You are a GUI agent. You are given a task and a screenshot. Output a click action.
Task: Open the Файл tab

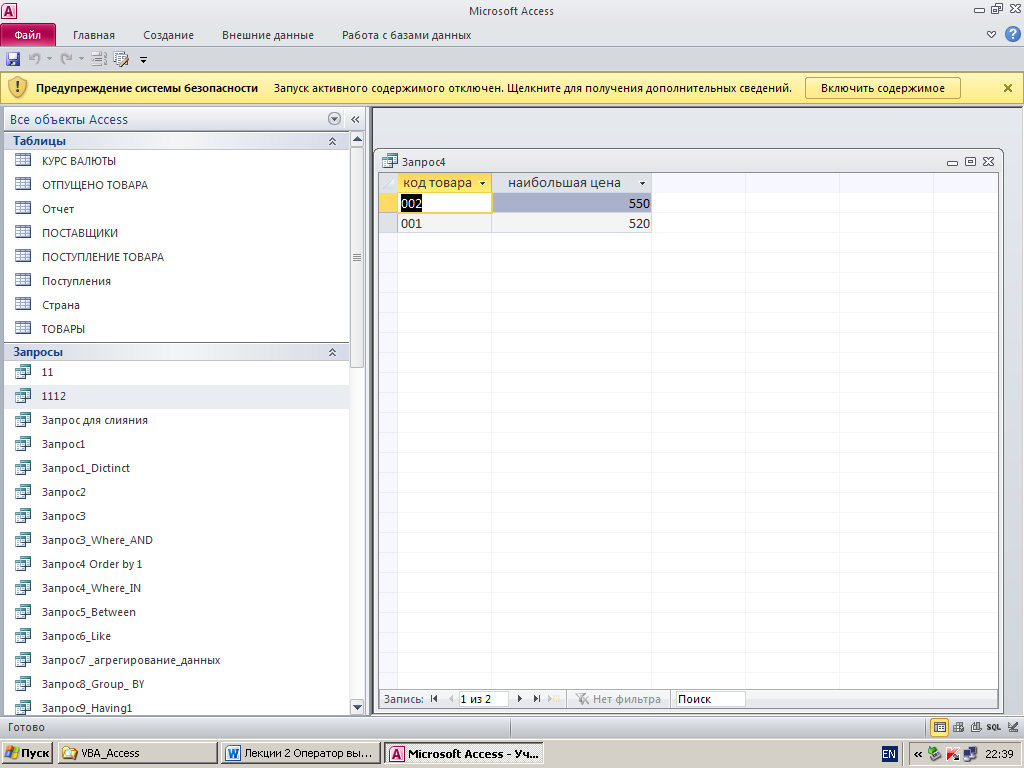(27, 35)
